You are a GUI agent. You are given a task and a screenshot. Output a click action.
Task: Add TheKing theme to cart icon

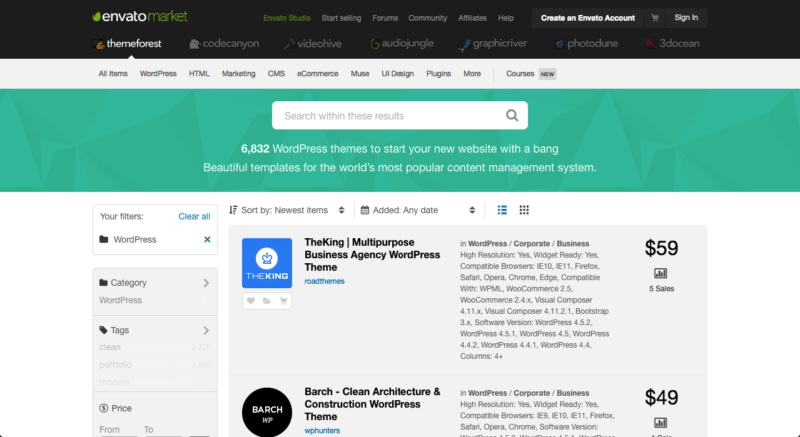click(283, 300)
